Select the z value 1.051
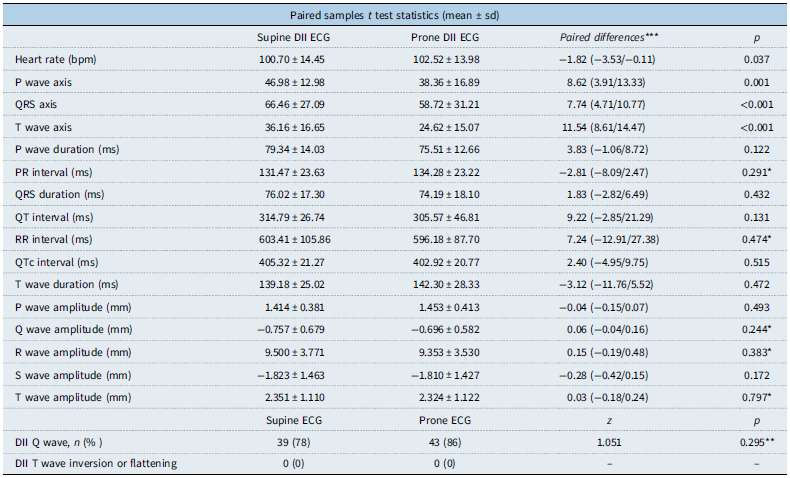Viewport: 790px width, 478px height. tap(609, 443)
